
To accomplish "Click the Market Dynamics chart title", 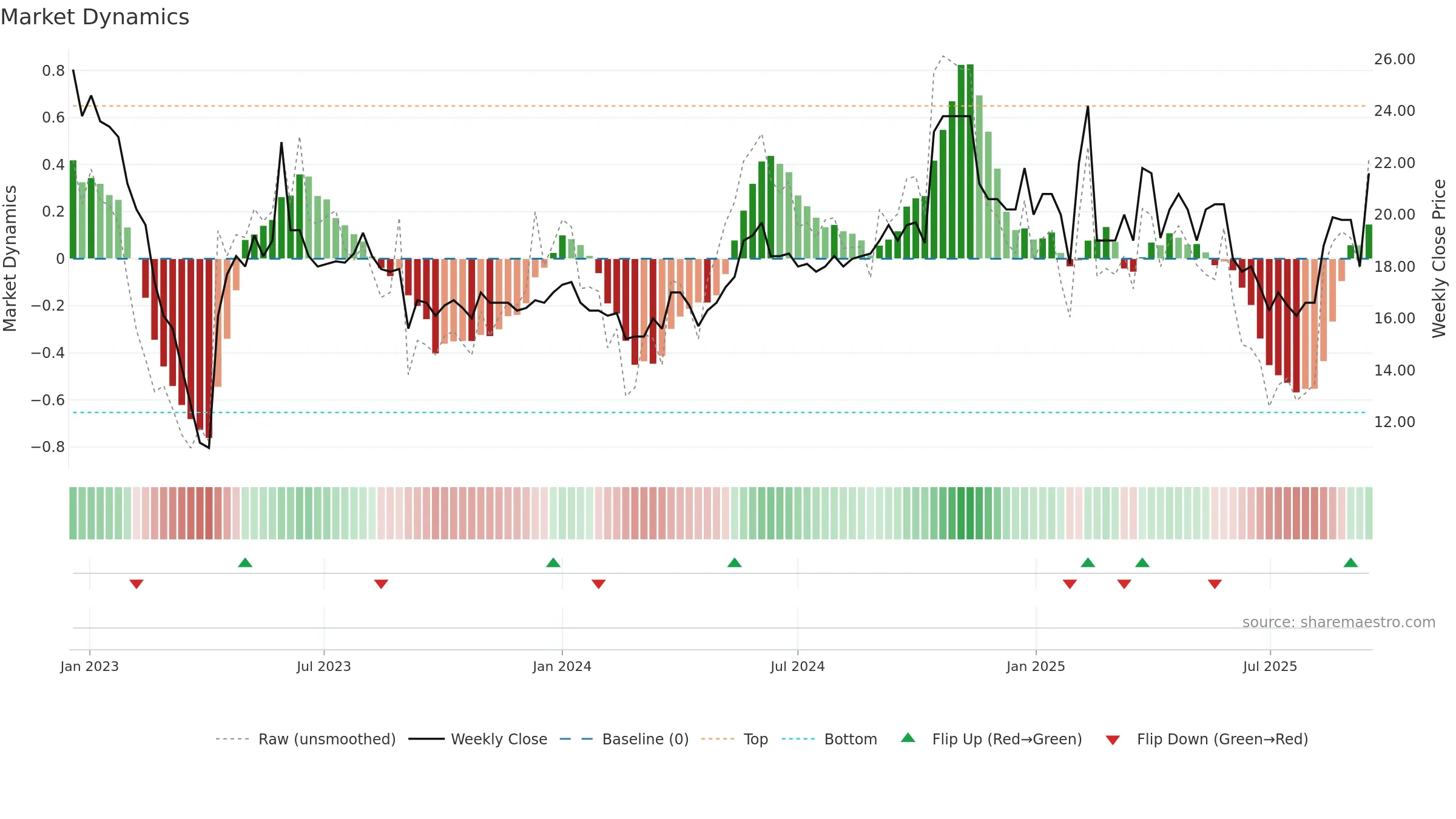I will [95, 17].
